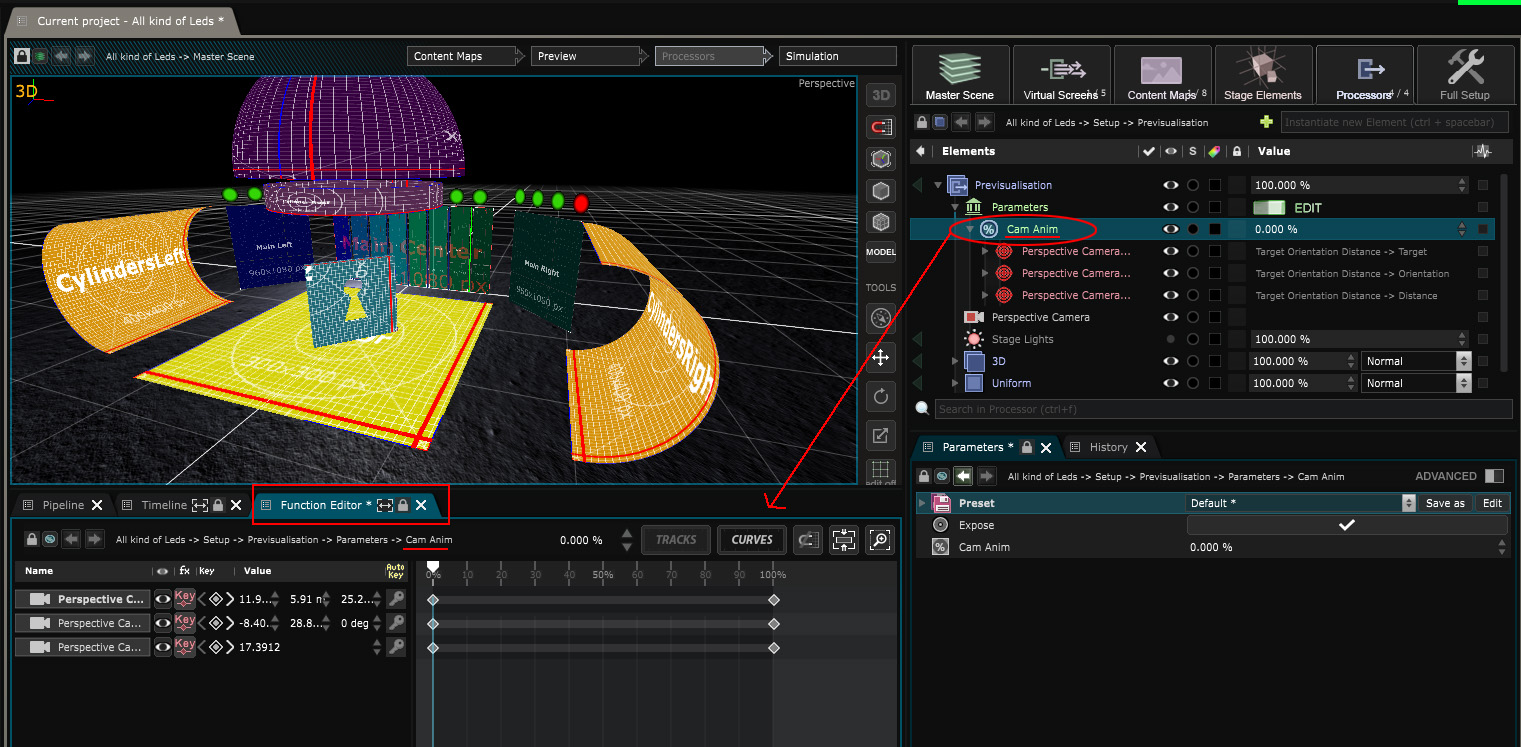Expand the Uniform tree node

(955, 383)
